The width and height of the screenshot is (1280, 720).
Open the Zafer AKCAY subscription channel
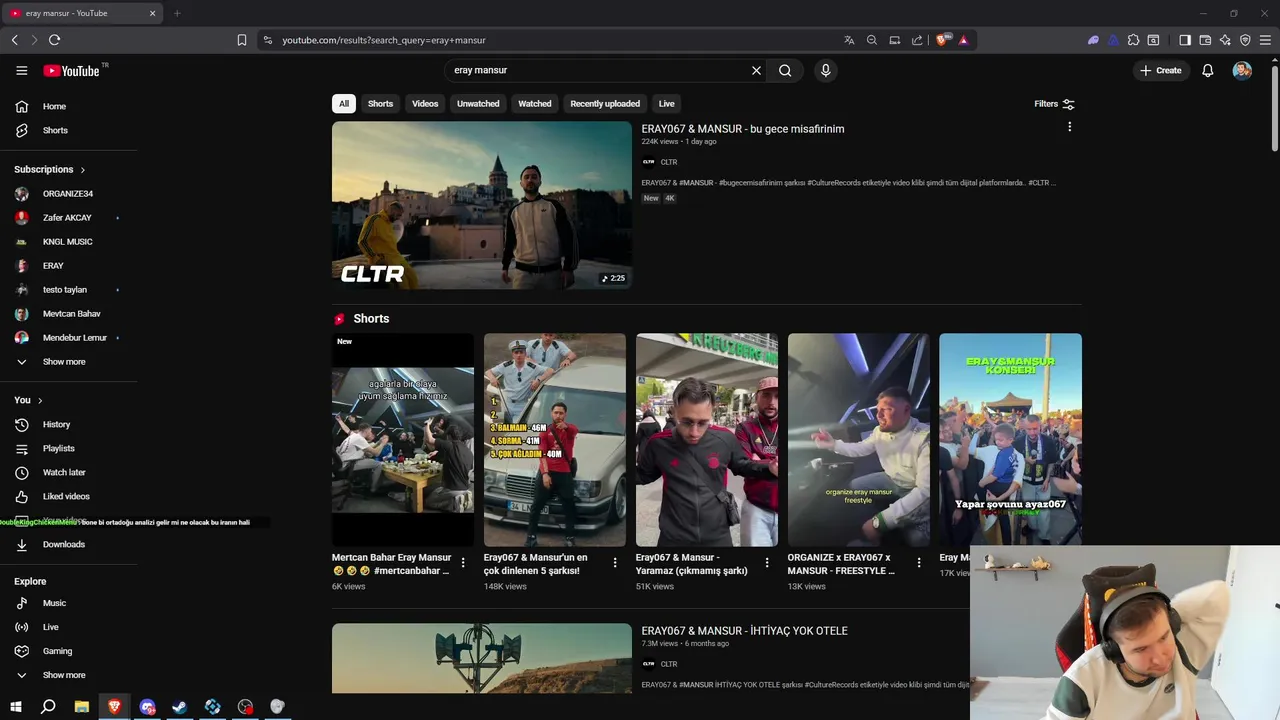tap(68, 218)
